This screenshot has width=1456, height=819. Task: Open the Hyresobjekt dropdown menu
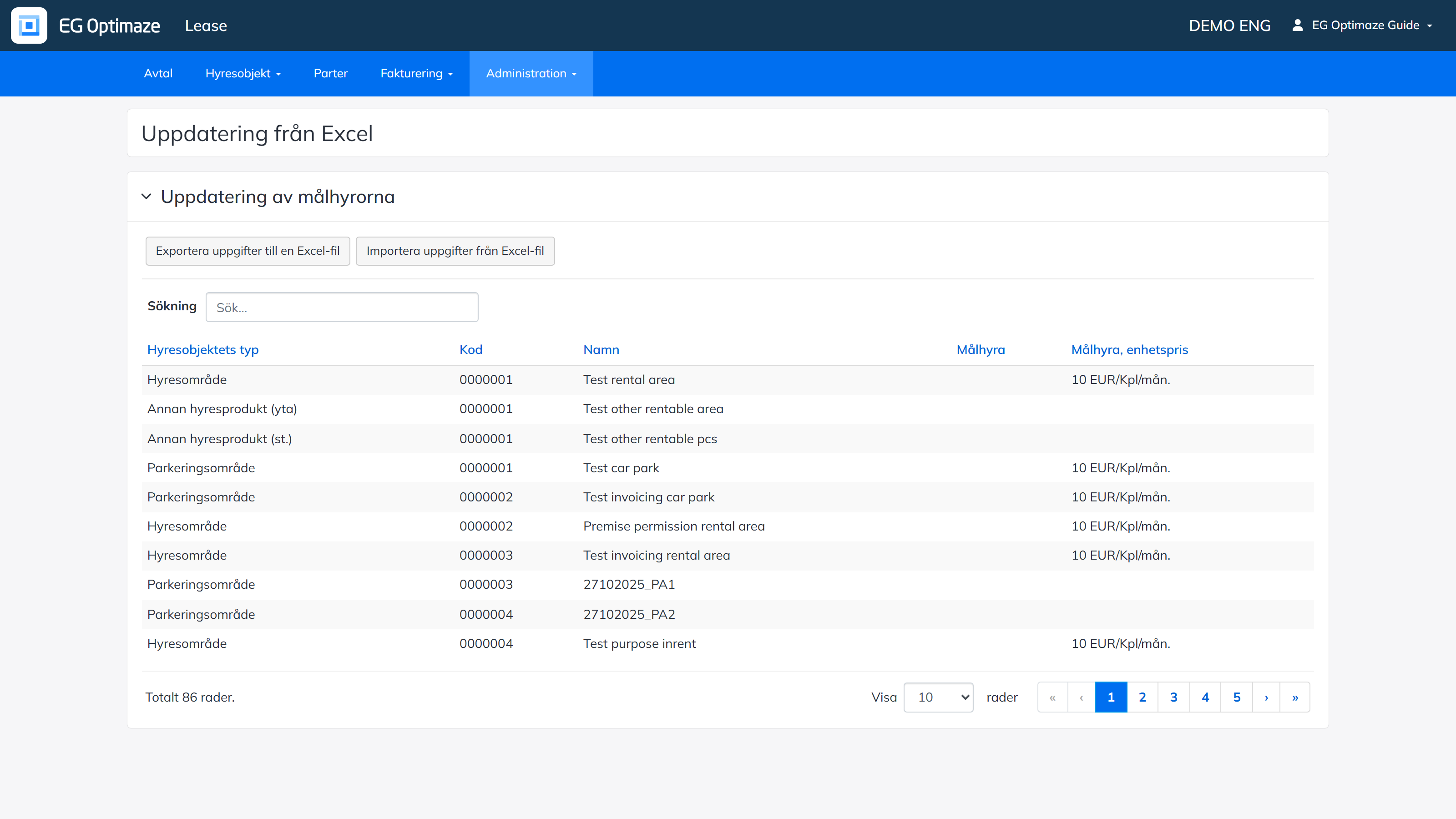[x=243, y=73]
